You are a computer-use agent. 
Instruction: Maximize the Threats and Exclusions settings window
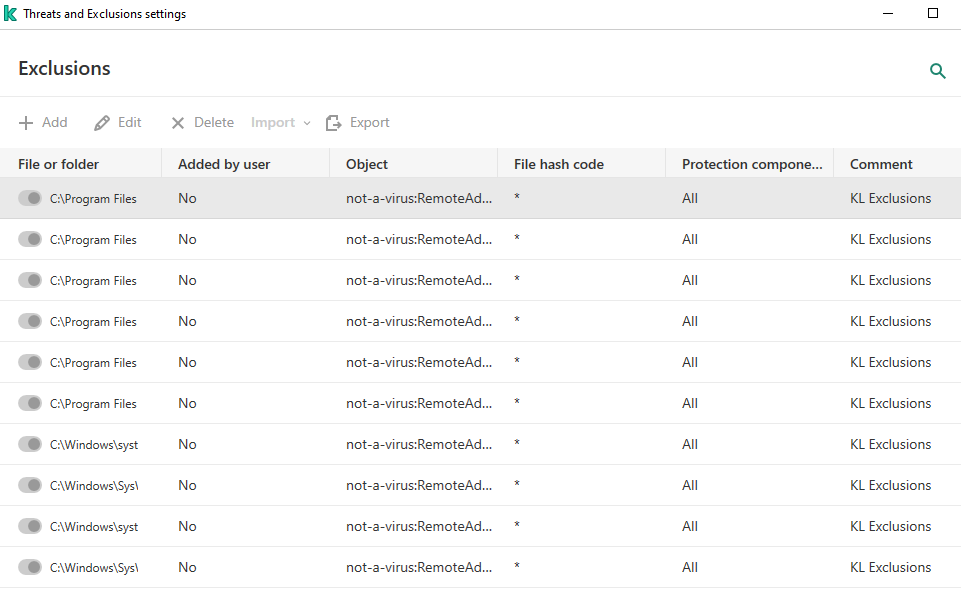933,13
